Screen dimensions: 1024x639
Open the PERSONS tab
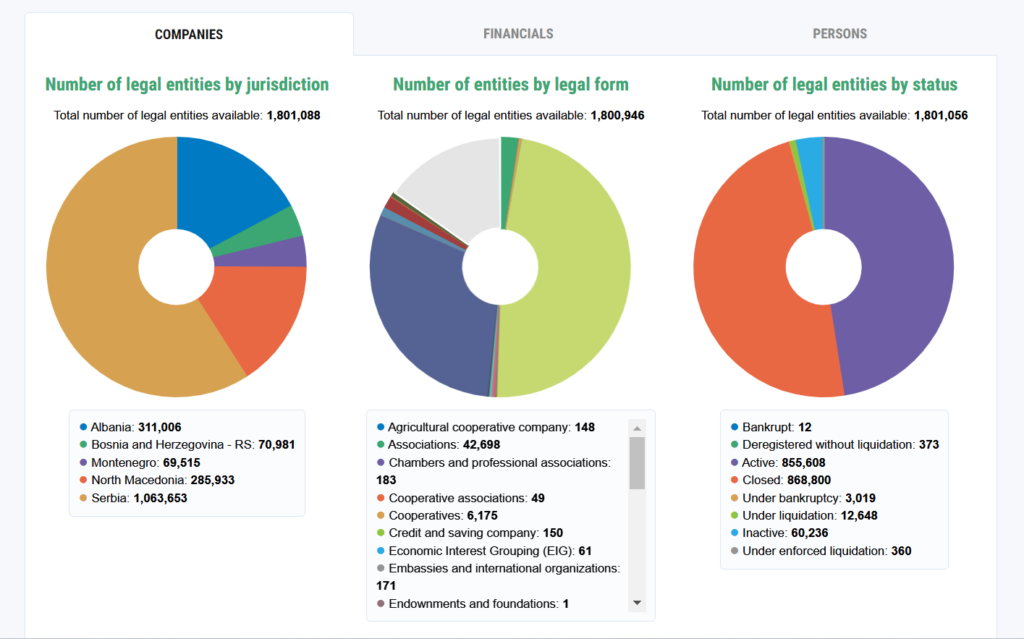click(x=839, y=34)
